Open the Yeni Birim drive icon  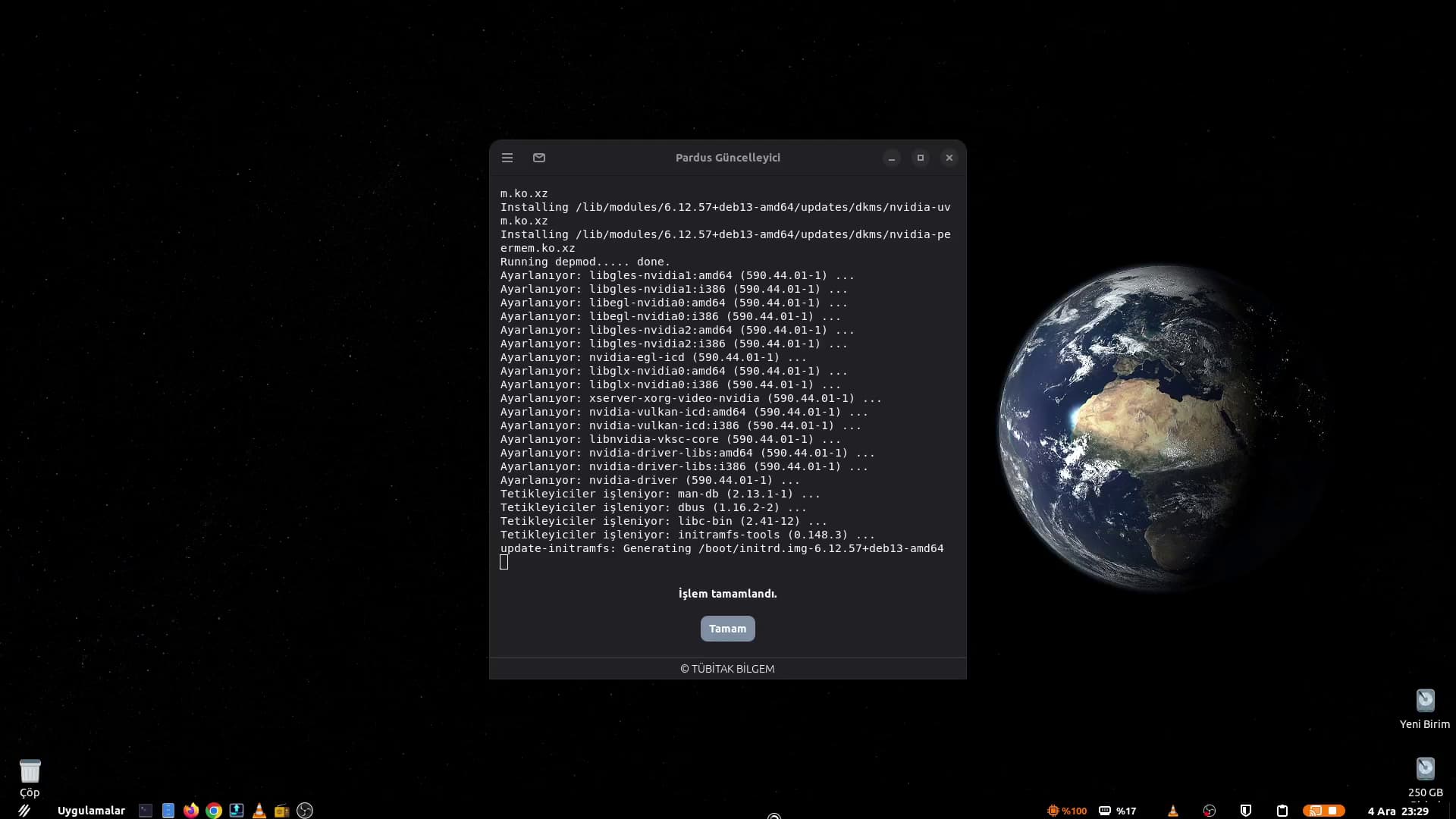pos(1425,701)
